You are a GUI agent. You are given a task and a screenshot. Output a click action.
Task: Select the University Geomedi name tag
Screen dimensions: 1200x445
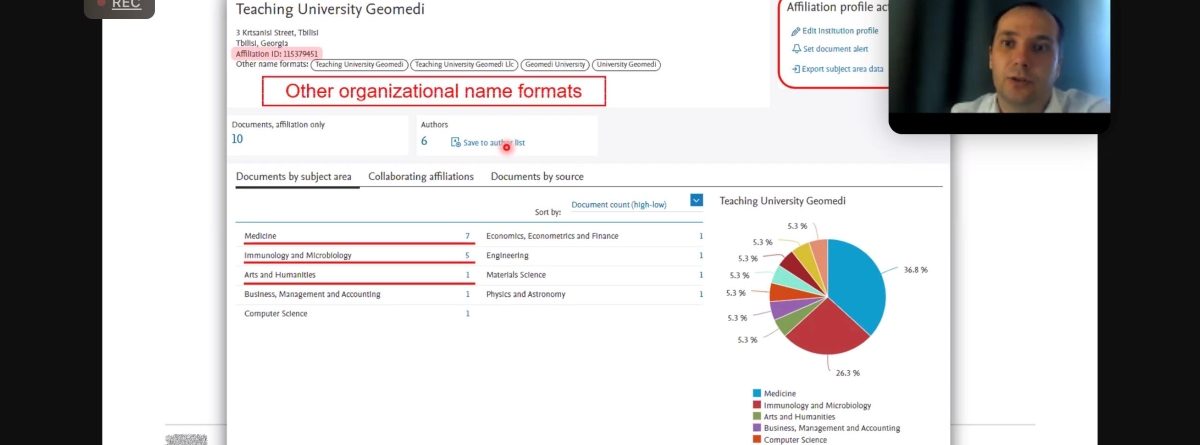626,65
